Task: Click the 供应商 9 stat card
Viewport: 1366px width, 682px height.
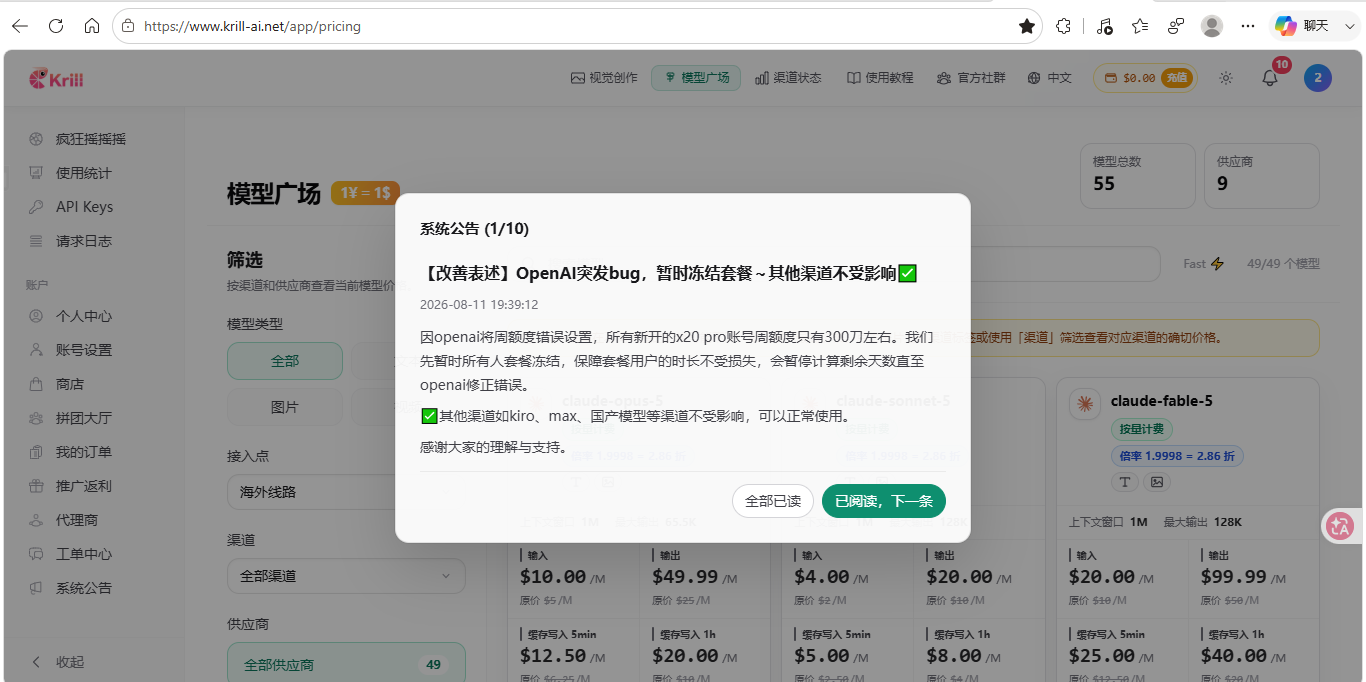Action: pyautogui.click(x=1261, y=176)
